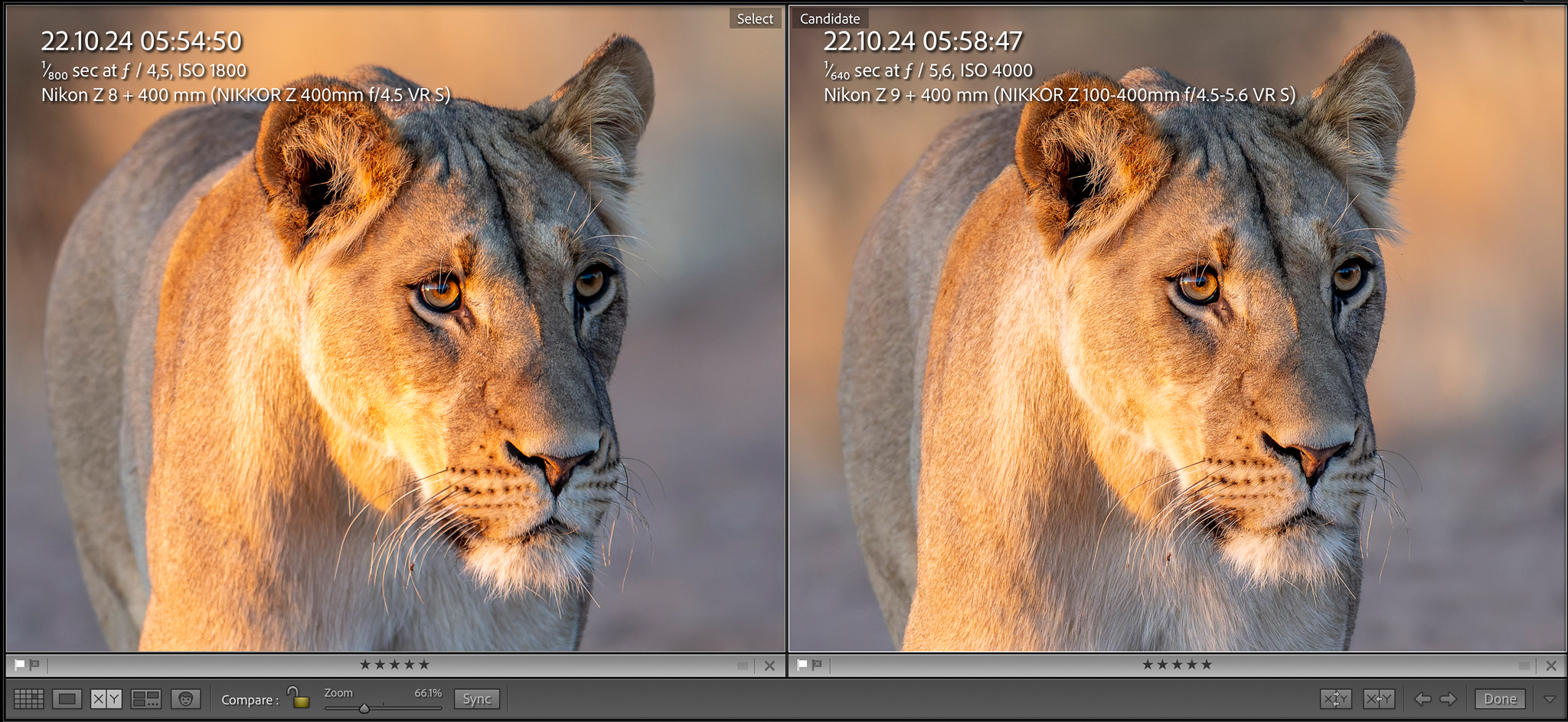Open toolbar content dropdown triangle
This screenshot has width=1568, height=722.
click(1550, 699)
